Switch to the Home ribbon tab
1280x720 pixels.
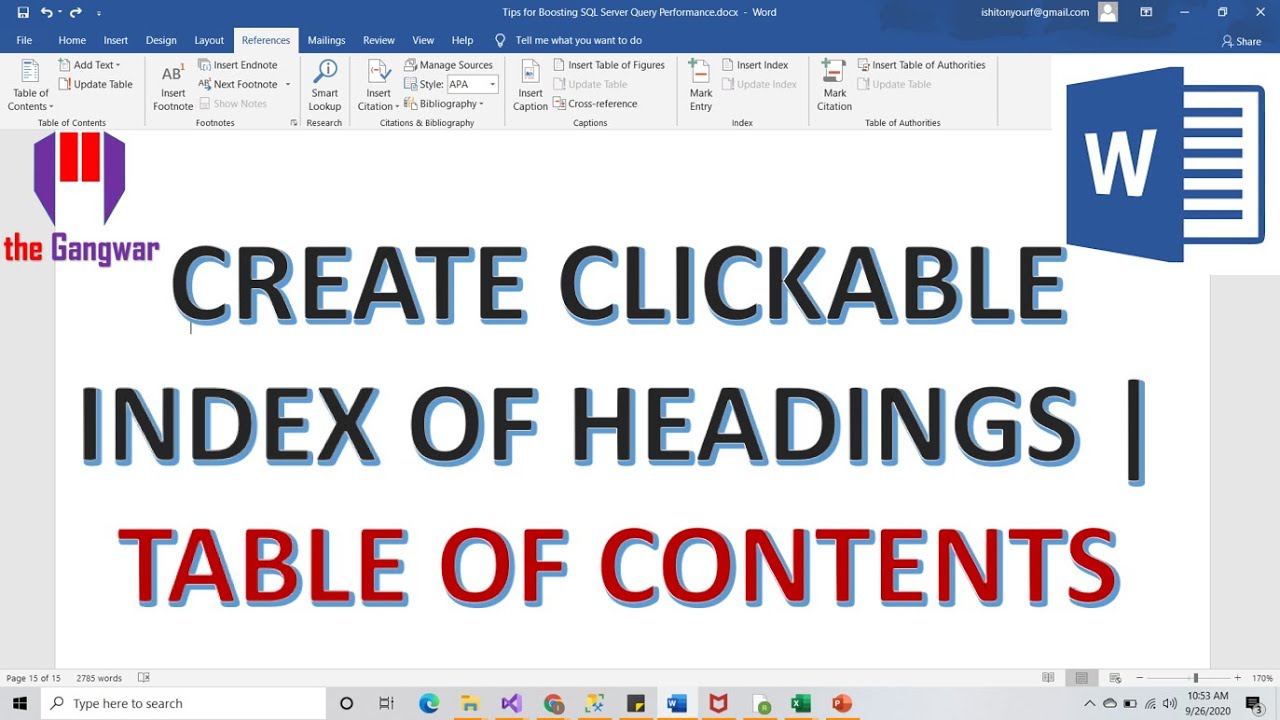click(72, 40)
